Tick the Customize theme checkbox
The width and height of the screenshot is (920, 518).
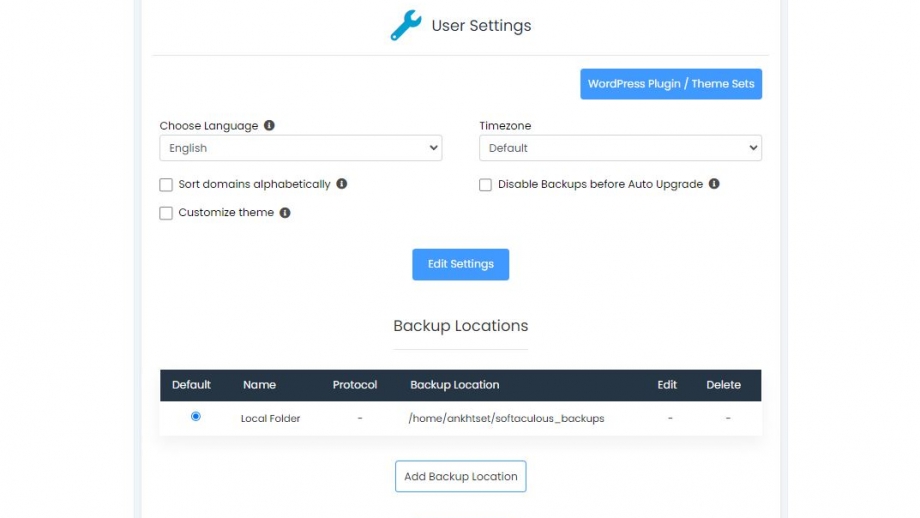166,213
